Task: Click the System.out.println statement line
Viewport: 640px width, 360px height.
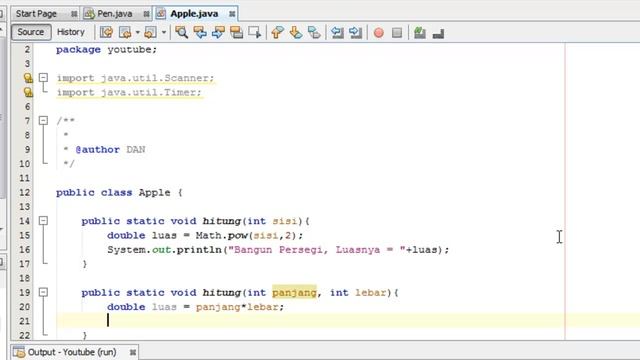Action: 278,249
